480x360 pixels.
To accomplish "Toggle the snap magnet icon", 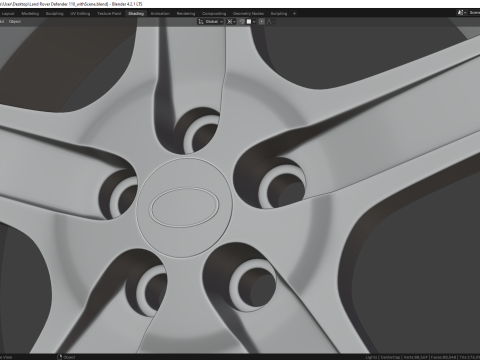I will (242, 22).
